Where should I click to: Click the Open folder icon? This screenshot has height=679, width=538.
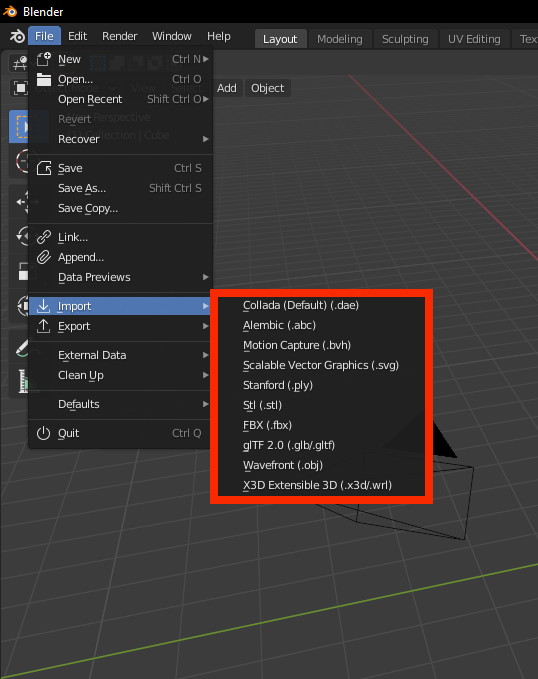pos(43,79)
